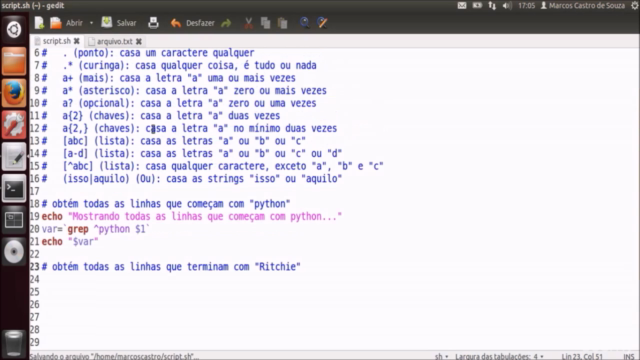Cut selection using scissors icon
Image resolution: width=640 pixels, height=360 pixels.
pyautogui.click(x=248, y=23)
